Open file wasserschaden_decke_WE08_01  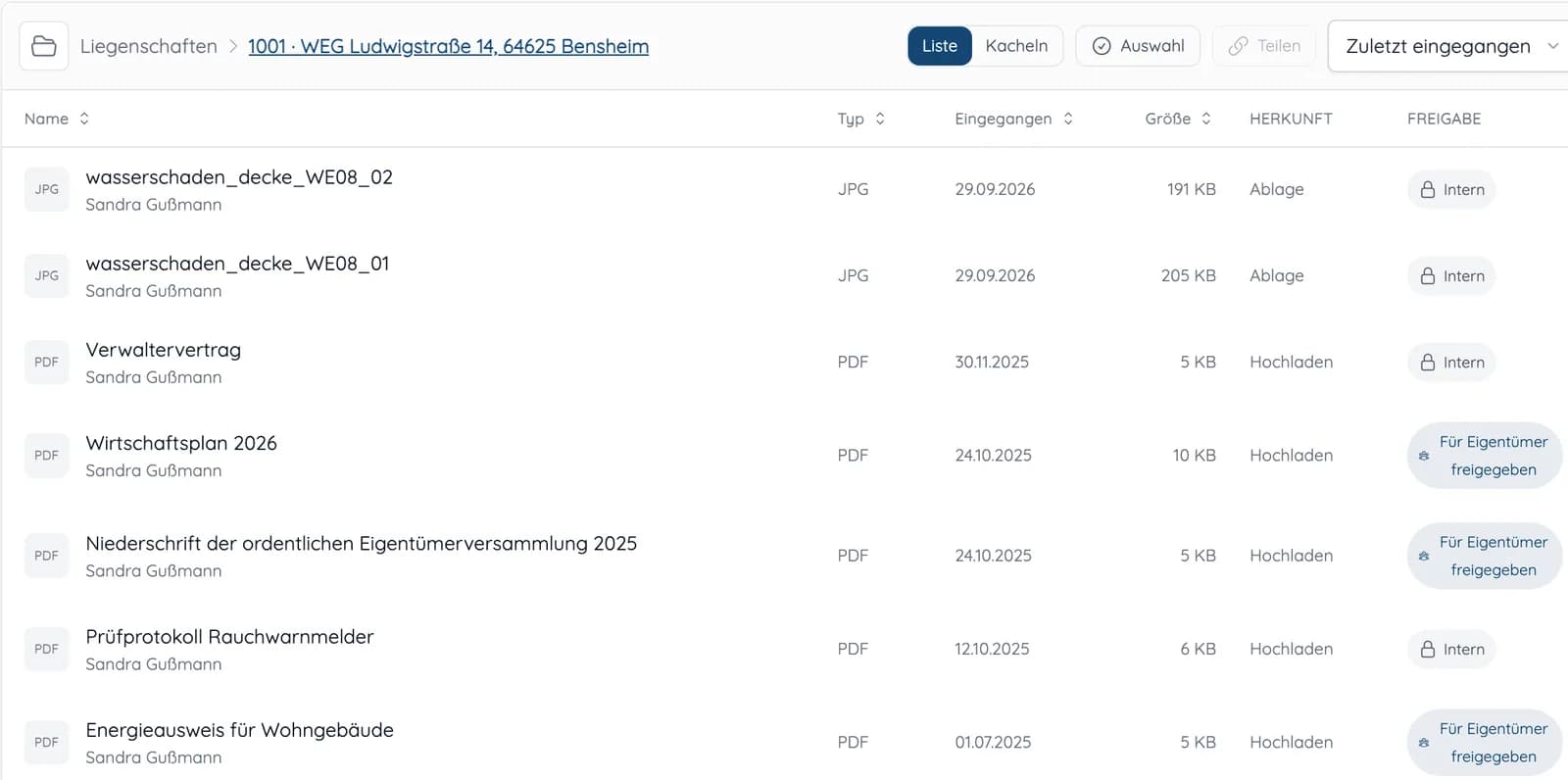click(237, 264)
